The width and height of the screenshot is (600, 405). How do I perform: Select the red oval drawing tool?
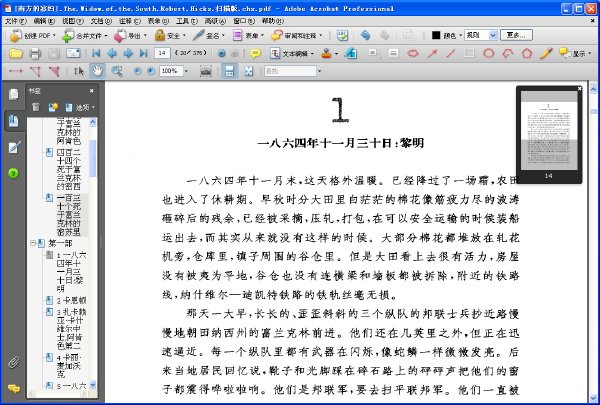(488, 54)
